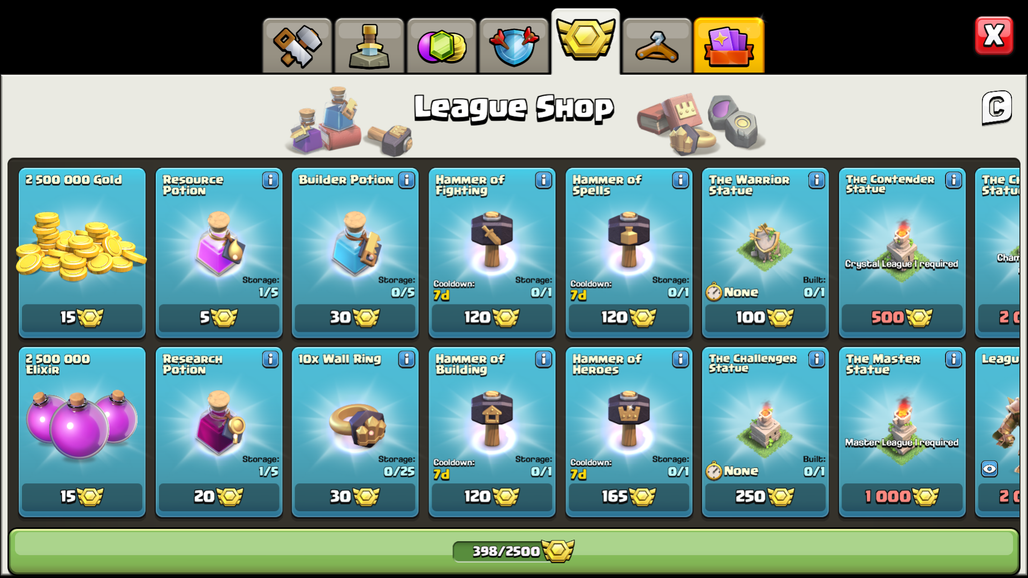Switch to the sword-in-stone trap tab

click(x=369, y=46)
